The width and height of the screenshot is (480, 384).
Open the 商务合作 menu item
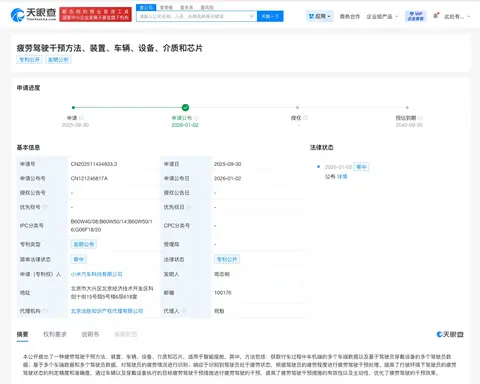[350, 16]
